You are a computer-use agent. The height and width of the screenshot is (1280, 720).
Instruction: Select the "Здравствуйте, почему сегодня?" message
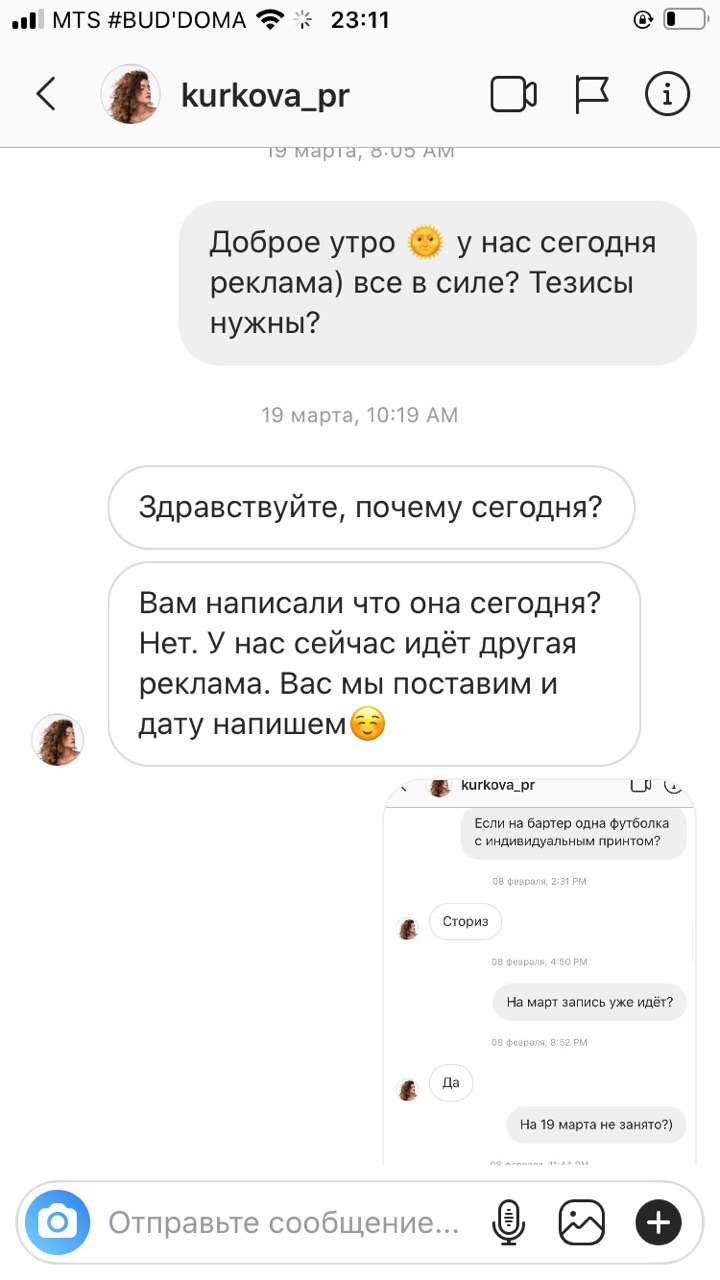pos(371,508)
